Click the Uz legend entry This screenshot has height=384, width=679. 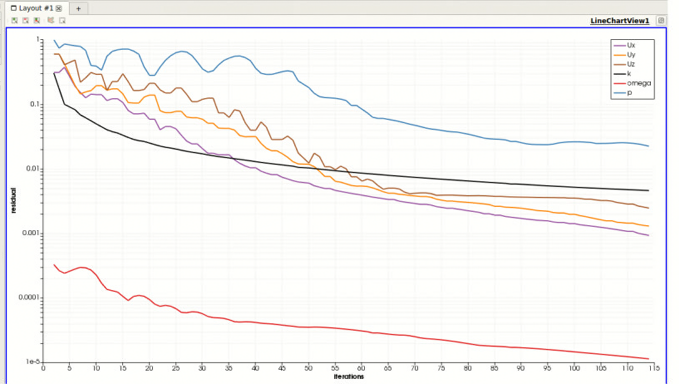pyautogui.click(x=625, y=64)
